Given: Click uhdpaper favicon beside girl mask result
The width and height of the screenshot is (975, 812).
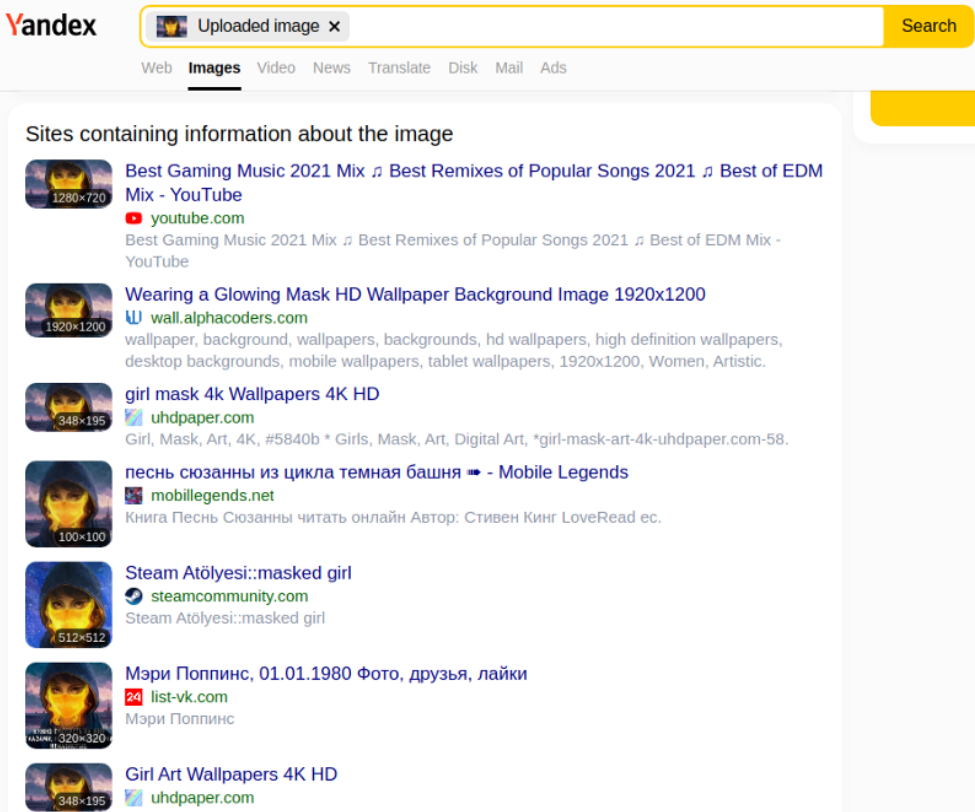Looking at the screenshot, I should click(134, 417).
